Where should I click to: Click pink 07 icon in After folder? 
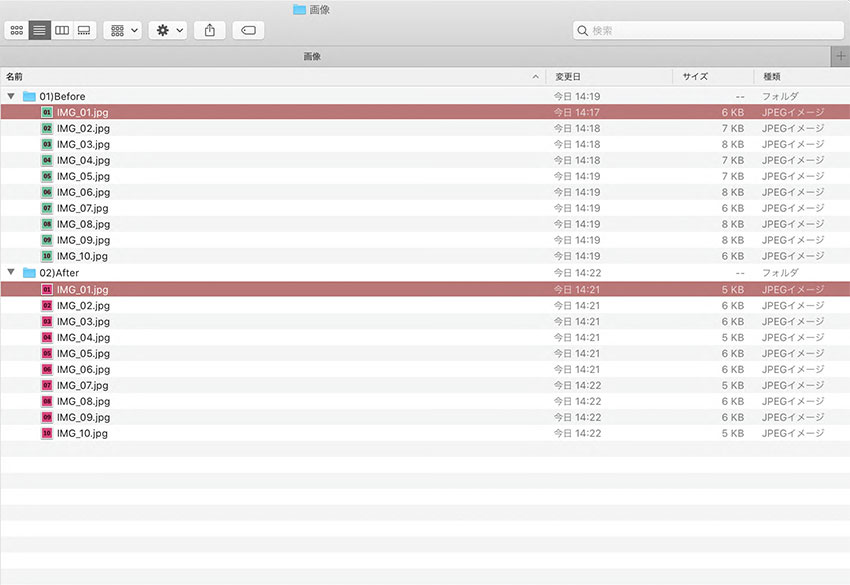click(47, 385)
